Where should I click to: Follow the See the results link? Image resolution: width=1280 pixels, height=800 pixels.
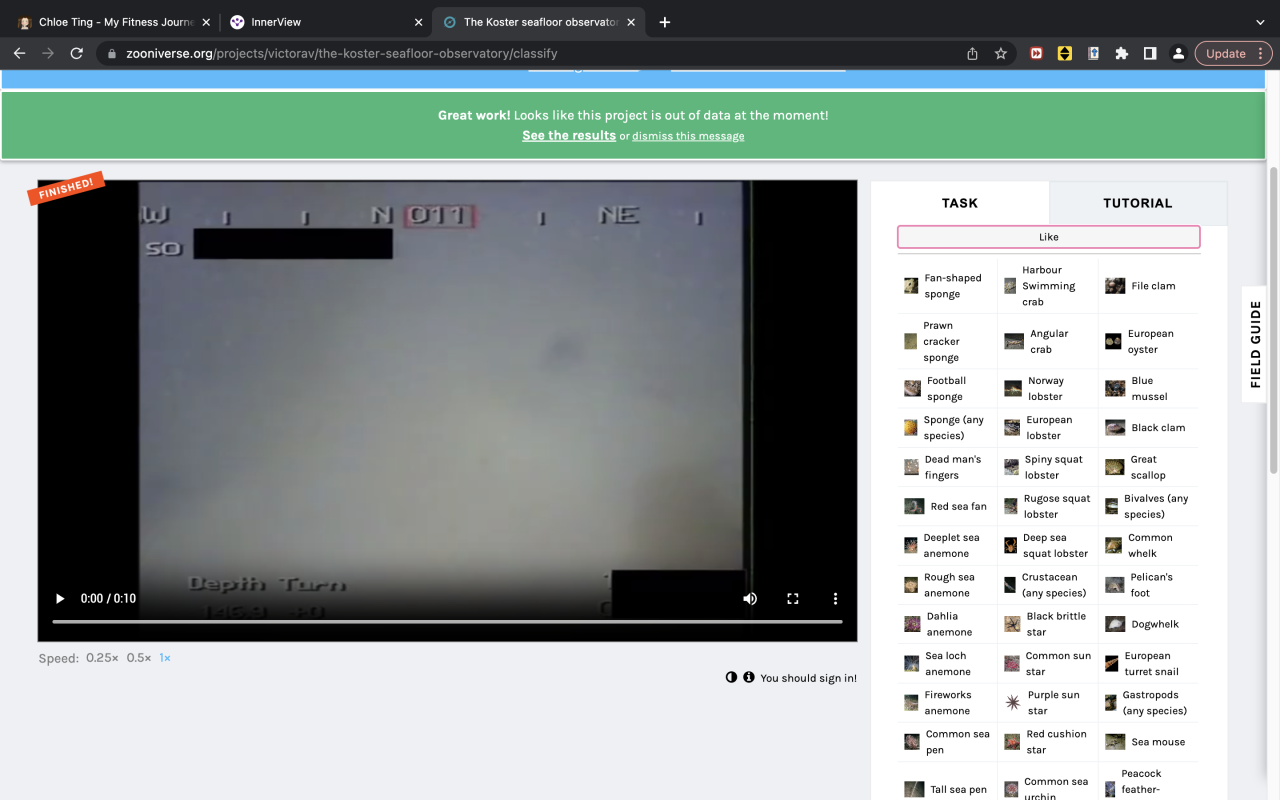click(x=569, y=135)
